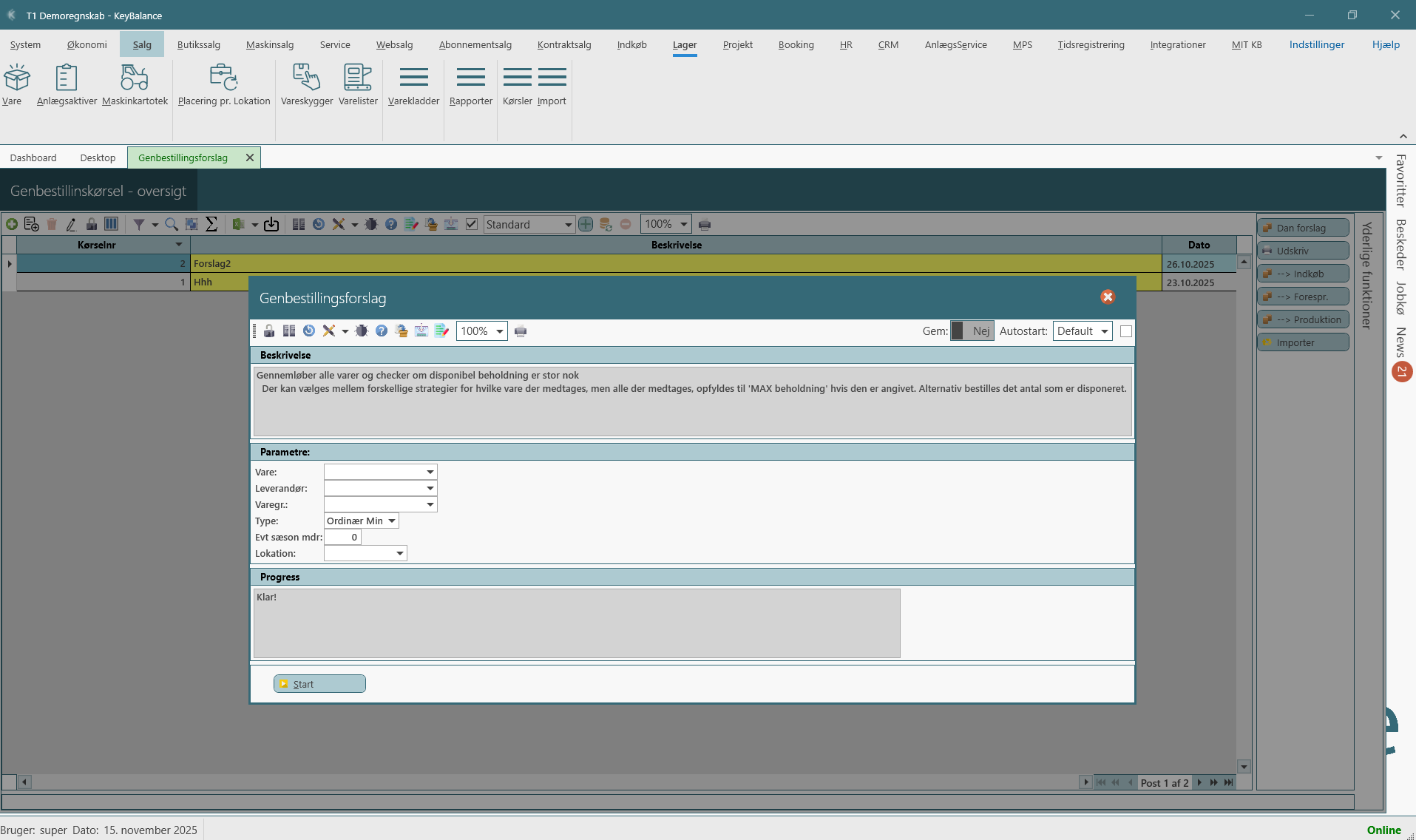Click the Vareskygger ribbon icon

pos(306,85)
